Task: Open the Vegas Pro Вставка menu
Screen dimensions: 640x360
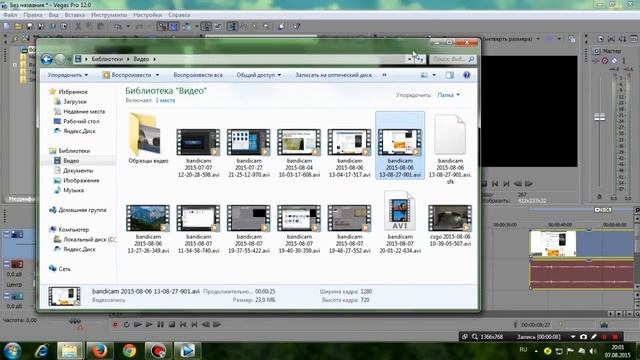Action: 75,15
